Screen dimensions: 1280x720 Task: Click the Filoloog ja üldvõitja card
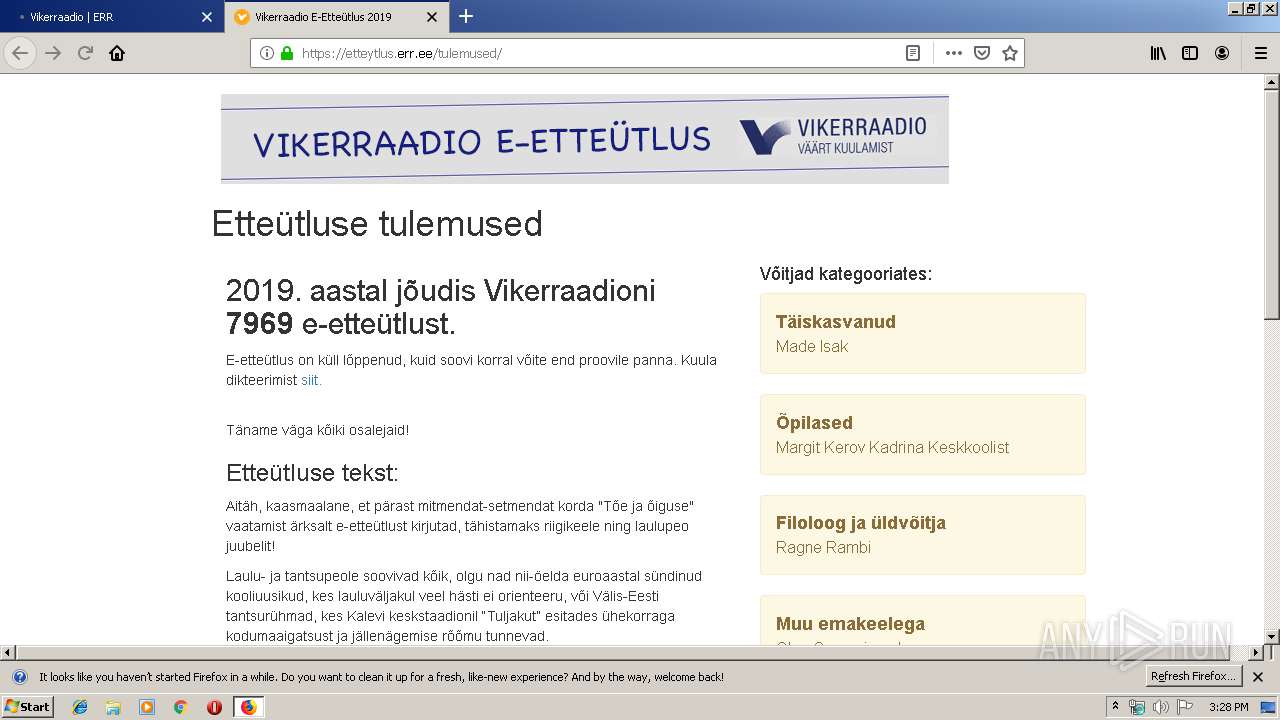(x=922, y=535)
